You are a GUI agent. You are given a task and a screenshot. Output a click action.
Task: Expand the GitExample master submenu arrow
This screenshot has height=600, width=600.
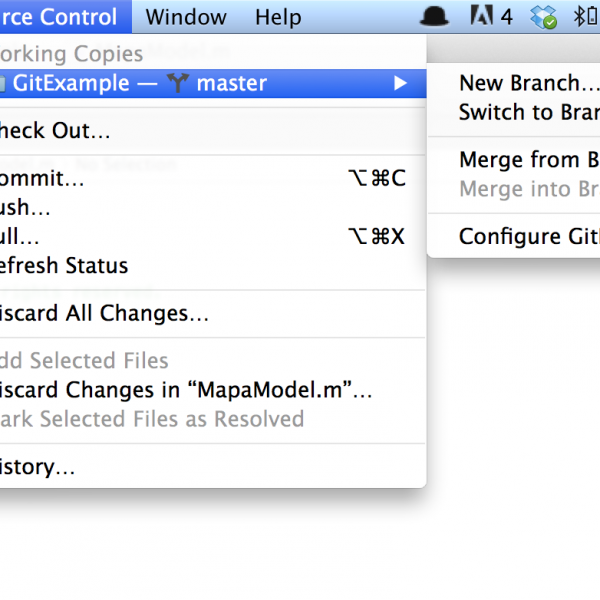(x=400, y=83)
